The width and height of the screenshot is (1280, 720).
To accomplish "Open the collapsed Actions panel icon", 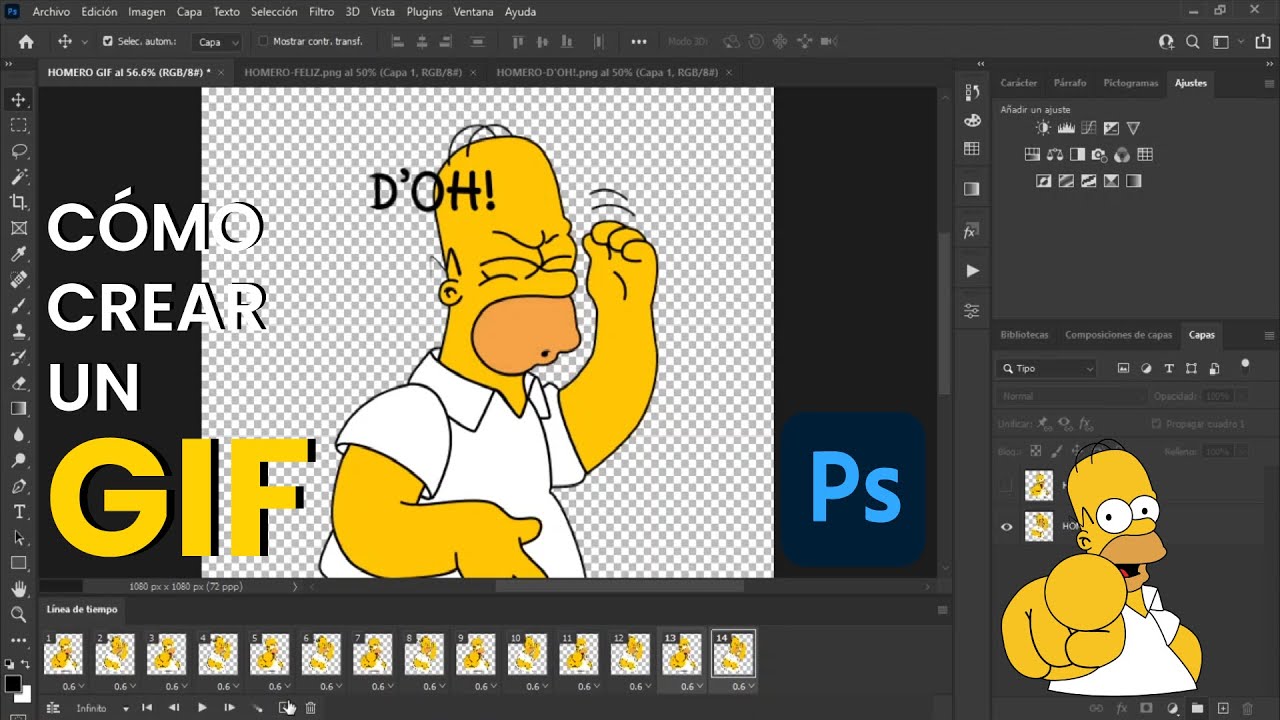I will pos(972,271).
